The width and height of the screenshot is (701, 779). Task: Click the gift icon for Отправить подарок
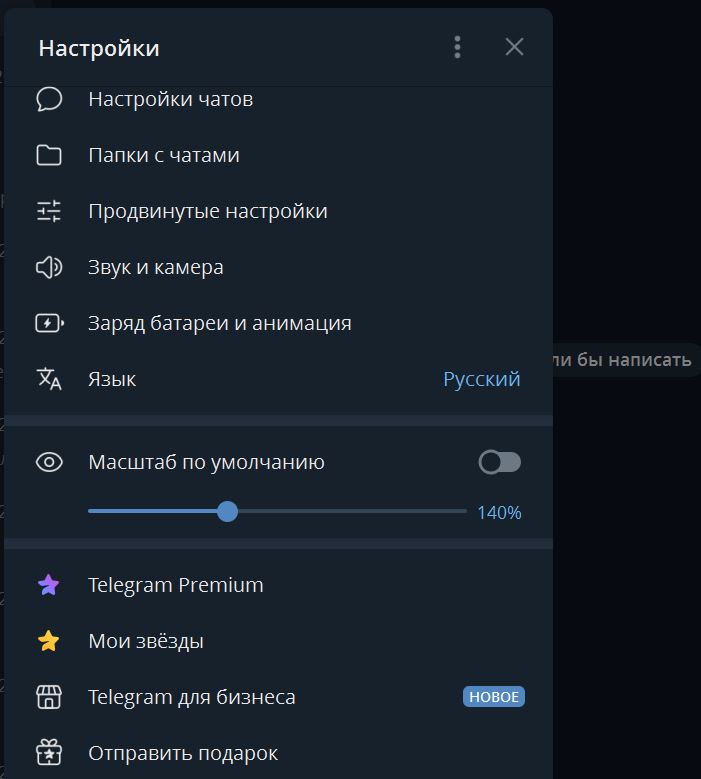click(49, 752)
